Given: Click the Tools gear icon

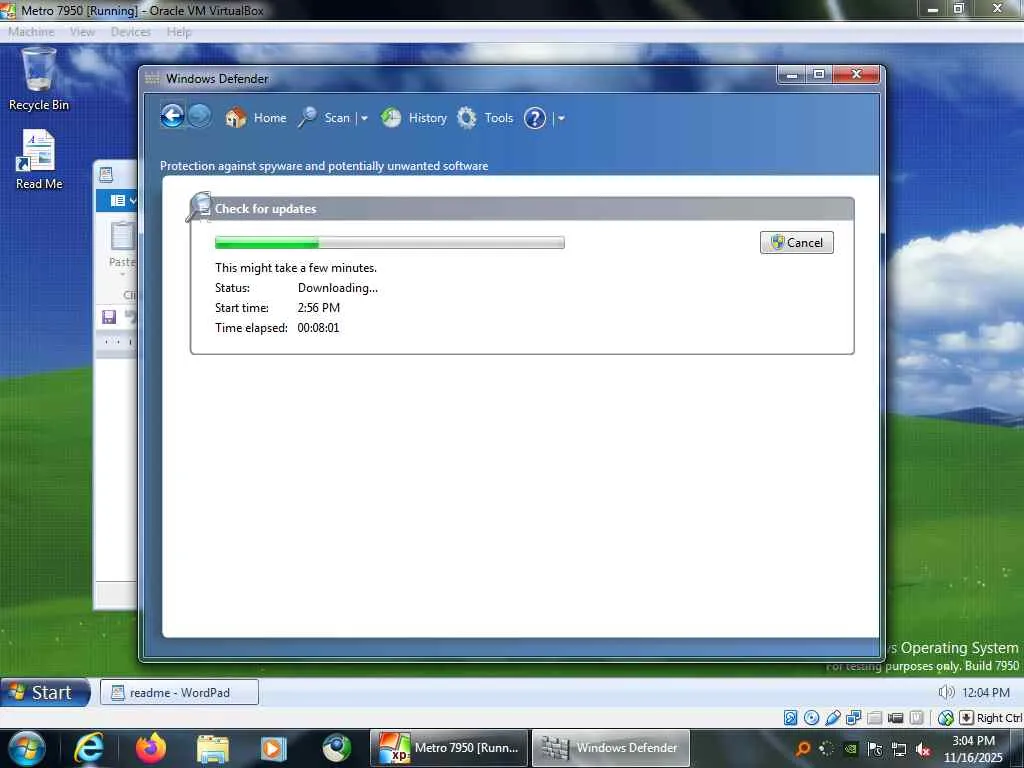Looking at the screenshot, I should [466, 118].
